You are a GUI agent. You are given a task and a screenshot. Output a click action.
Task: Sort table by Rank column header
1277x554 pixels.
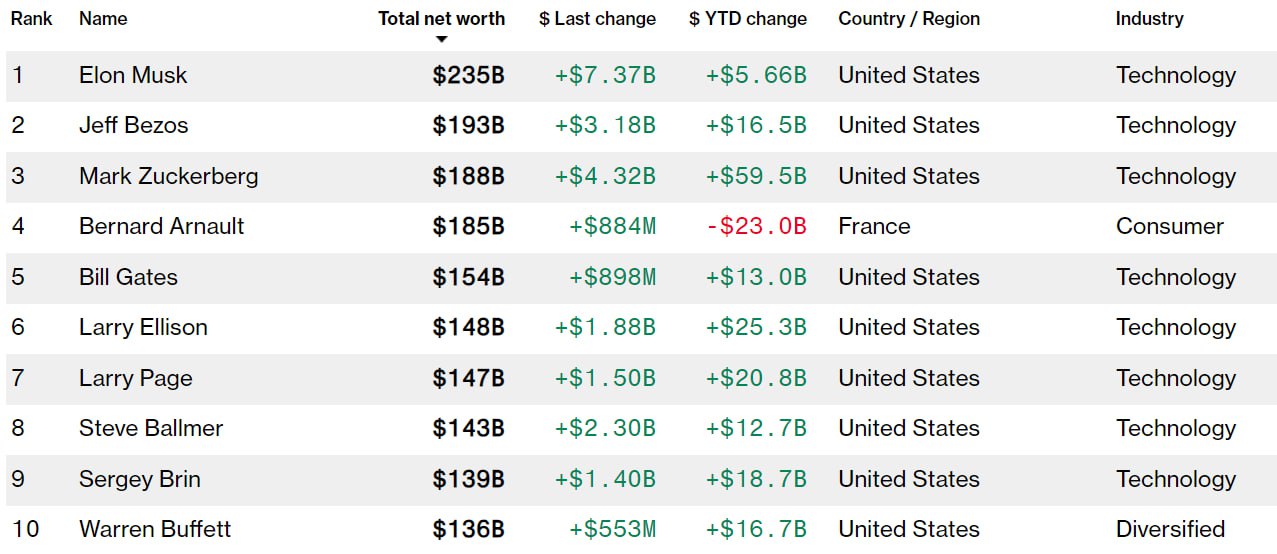coord(32,18)
